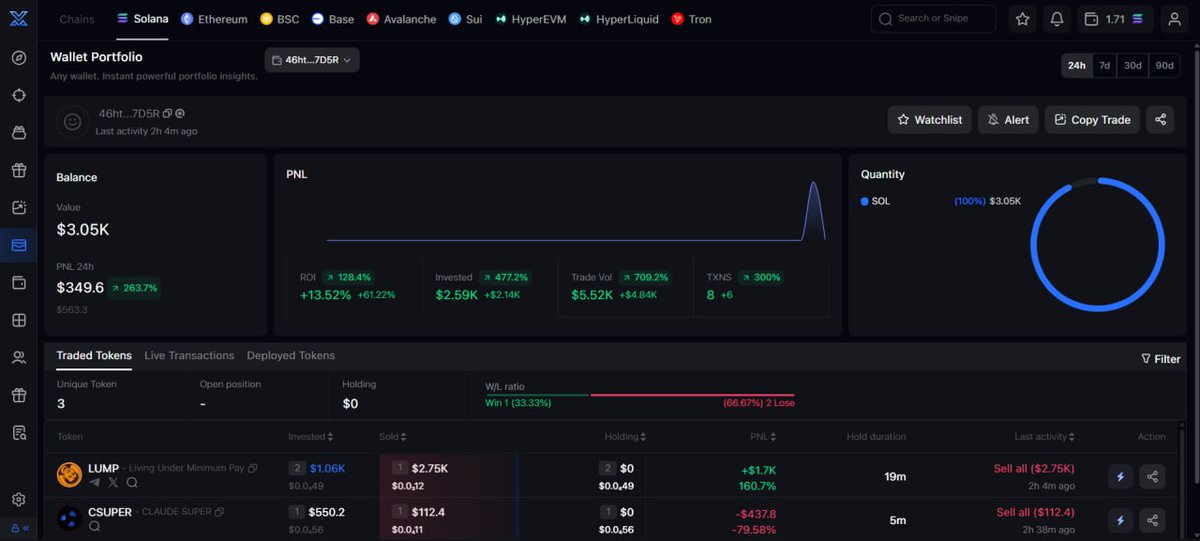
Task: Switch to the Solana chain tab
Action: tap(143, 19)
